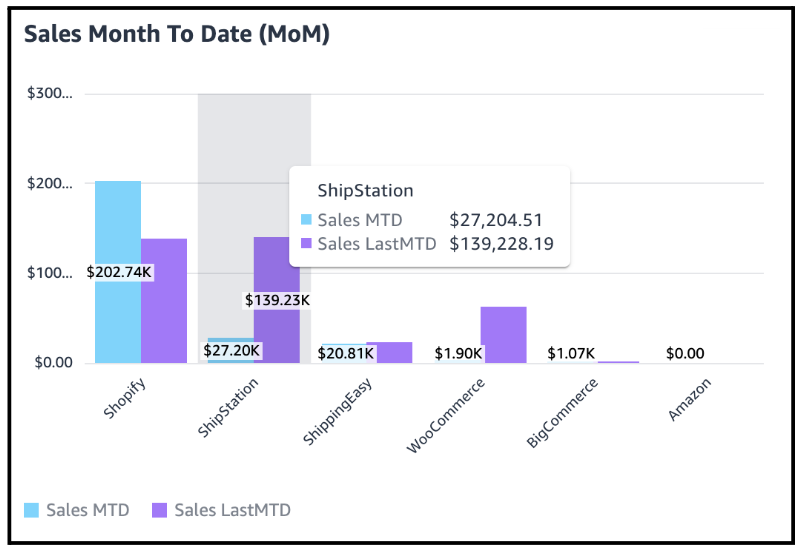Click the $1.90K data label
The image size is (802, 547).
click(x=458, y=354)
